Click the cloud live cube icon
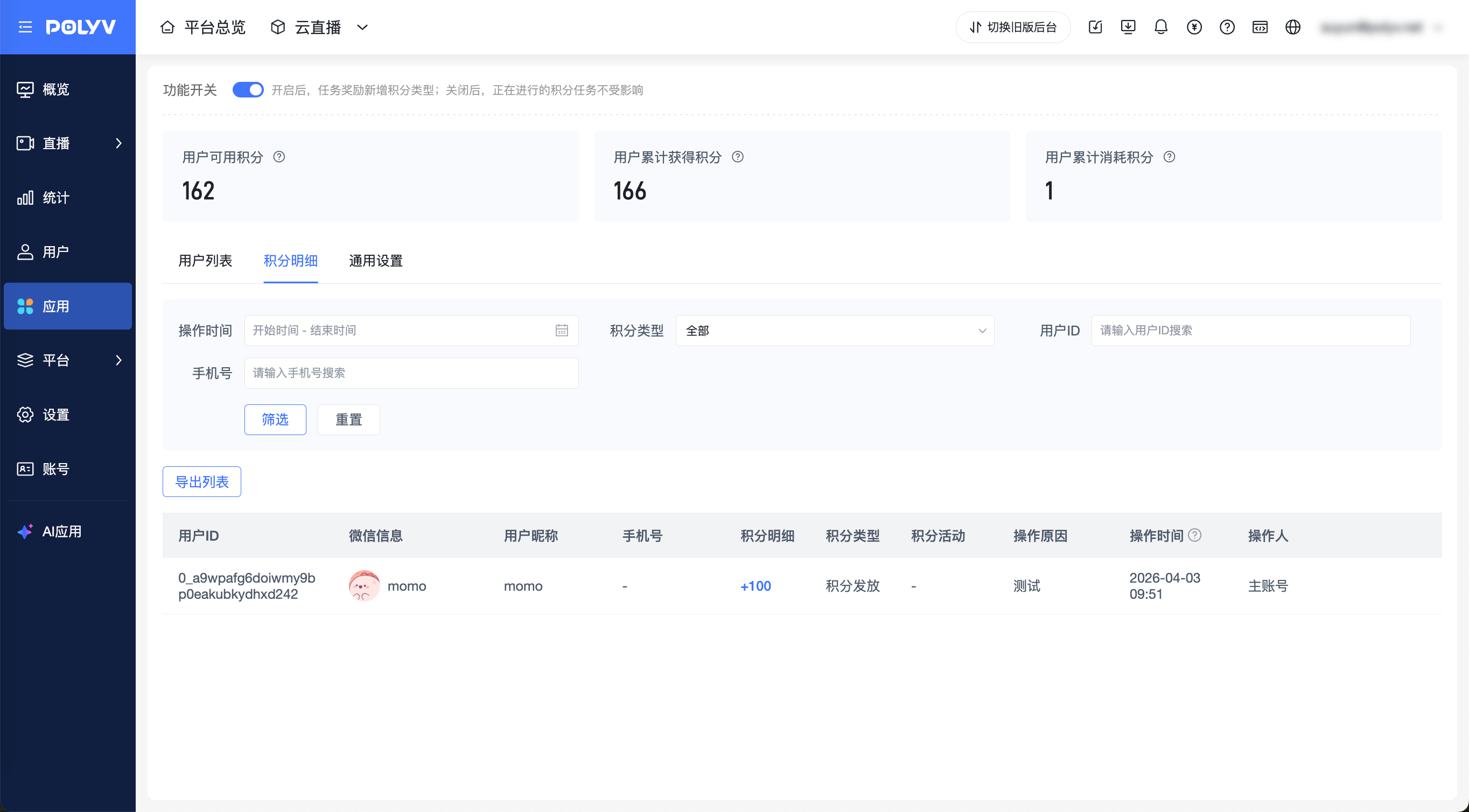 [278, 27]
